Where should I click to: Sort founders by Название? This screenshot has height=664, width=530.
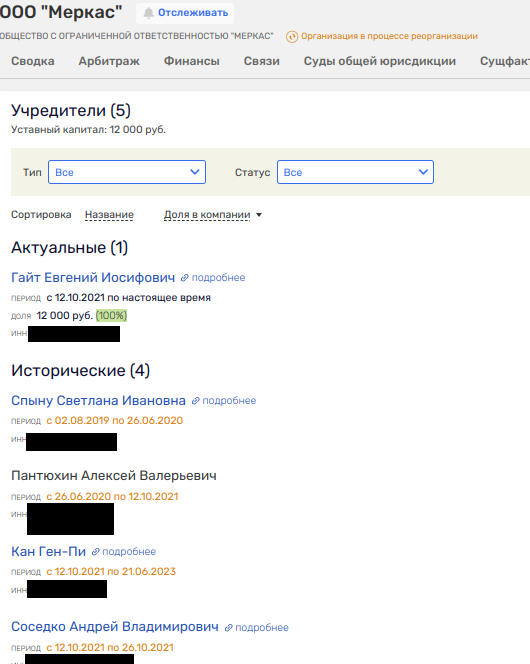109,215
